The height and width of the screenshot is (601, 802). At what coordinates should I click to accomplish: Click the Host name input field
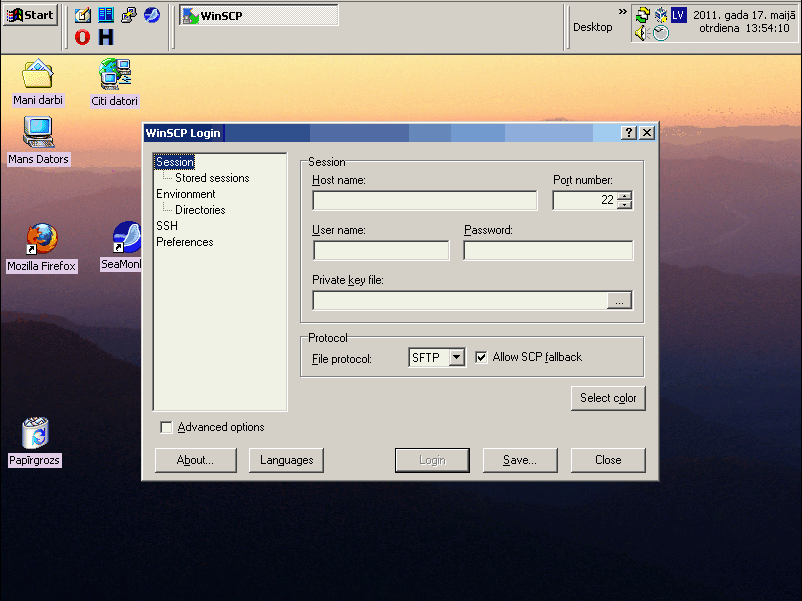pos(425,201)
